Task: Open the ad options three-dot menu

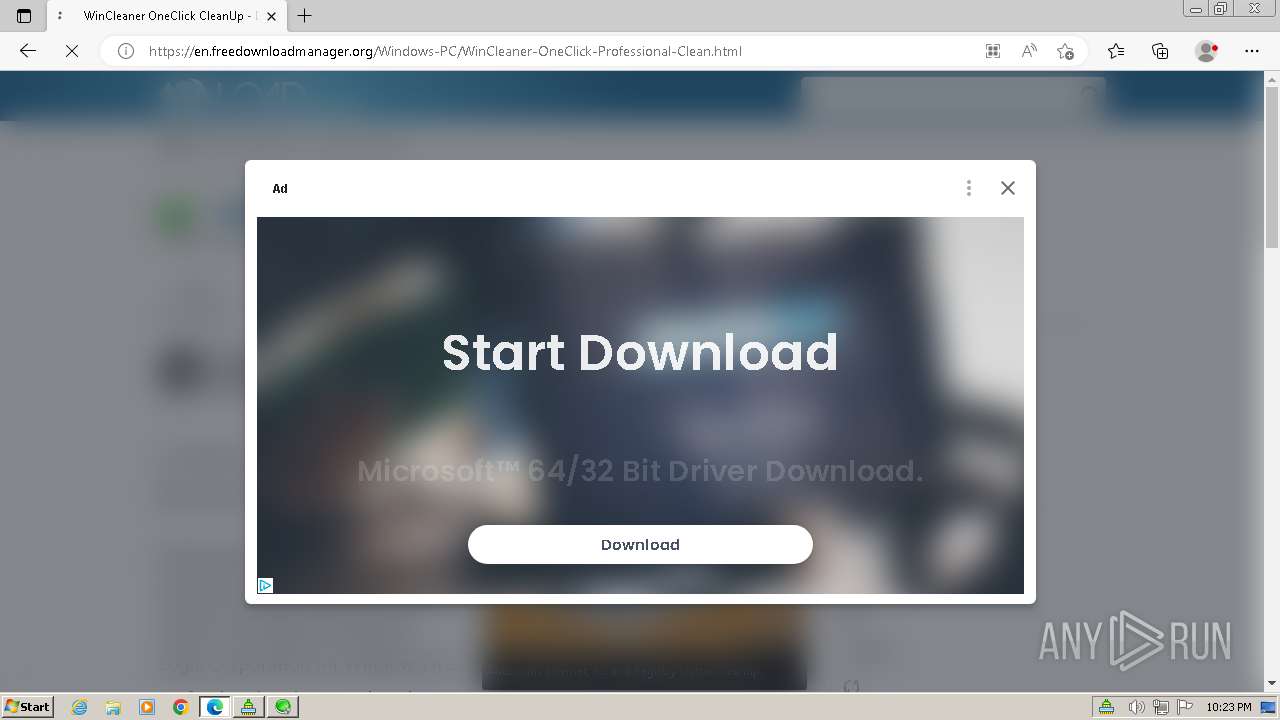Action: click(x=968, y=188)
